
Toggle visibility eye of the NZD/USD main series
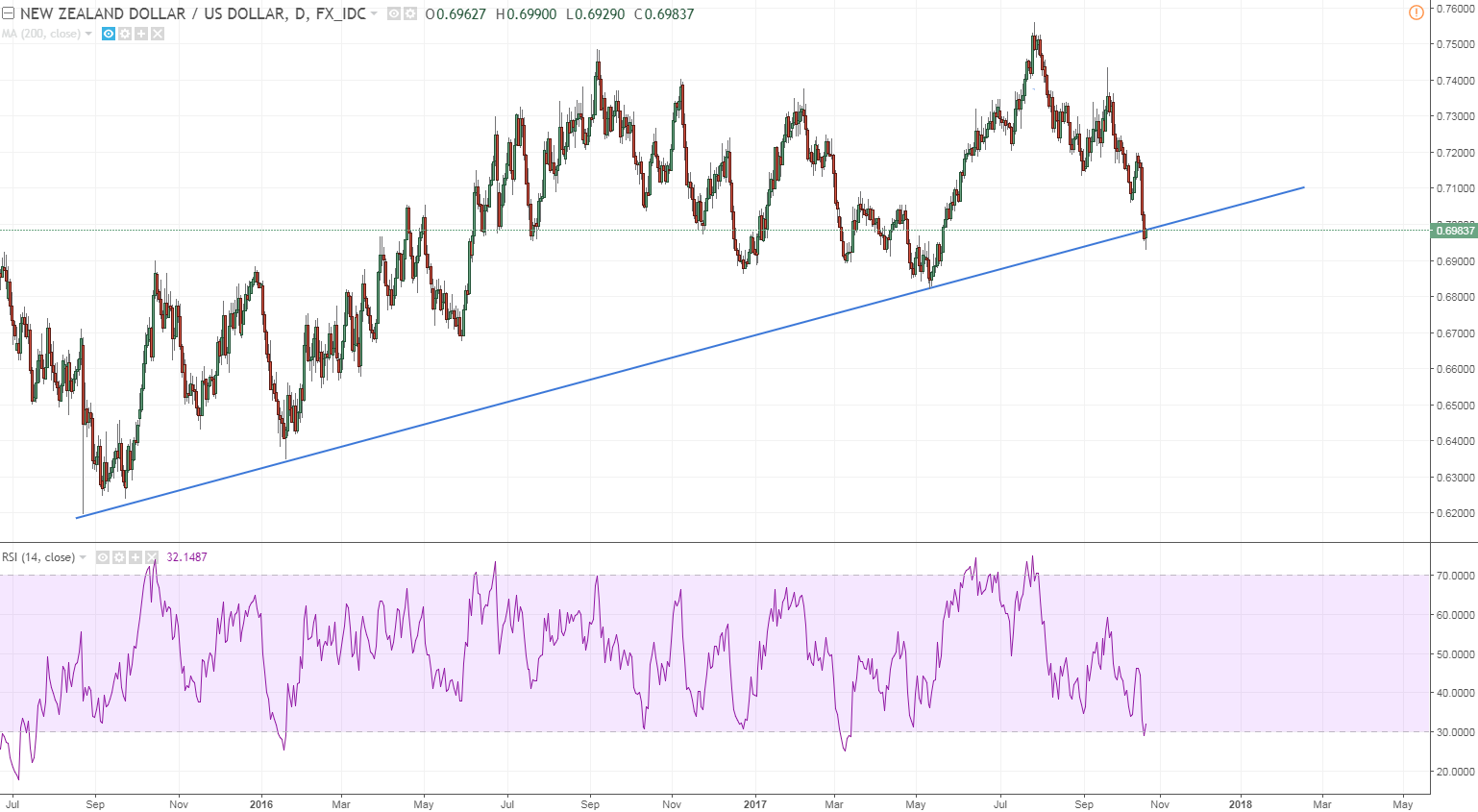(394, 14)
